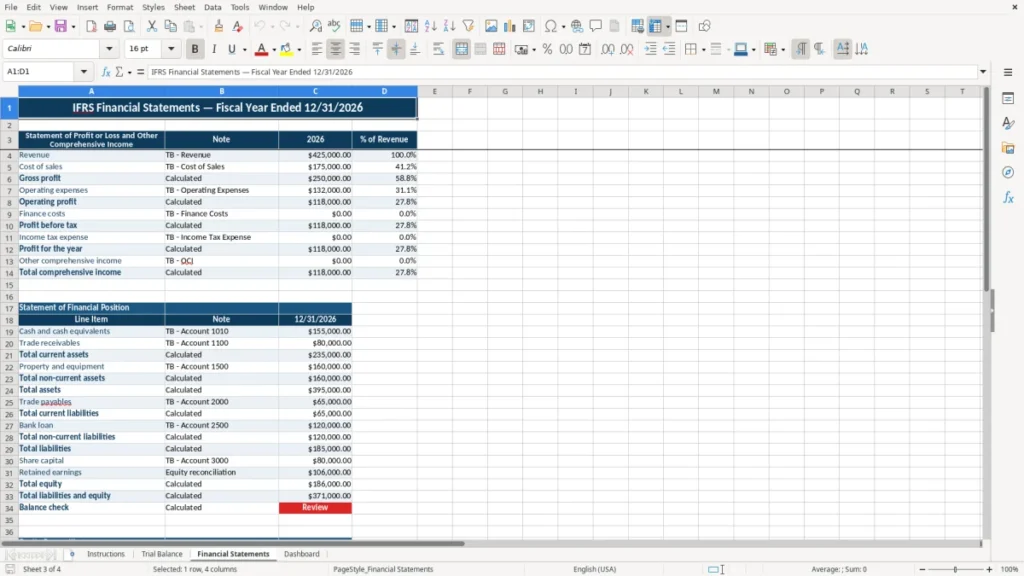Click the Insert Chart icon
Screen dimensions: 1024x576
pos(509,26)
